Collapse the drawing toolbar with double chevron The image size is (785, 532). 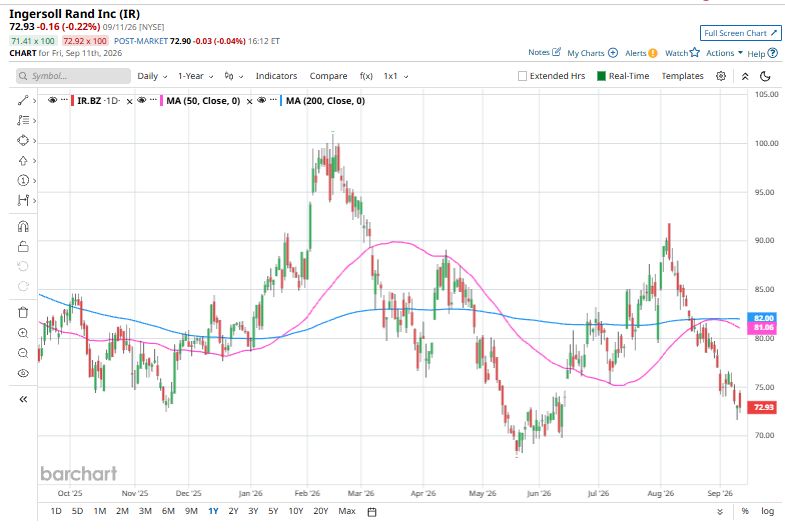[23, 399]
